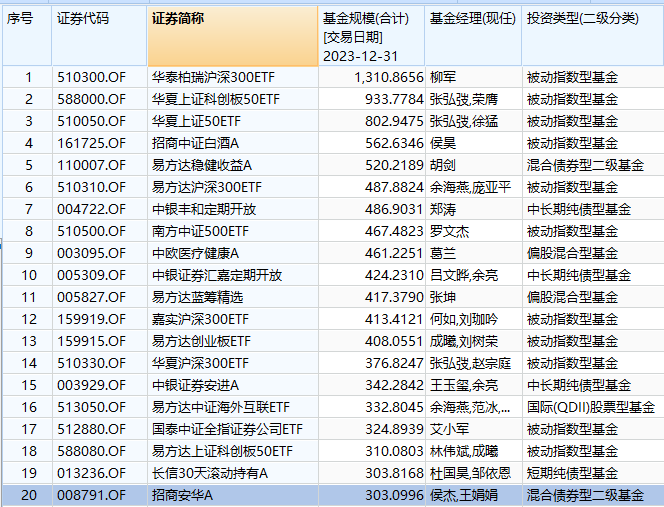The height and width of the screenshot is (507, 664).
Task: Click 偏股混合型基金 in 易方达蓝筹精选 row
Action: coord(573,297)
